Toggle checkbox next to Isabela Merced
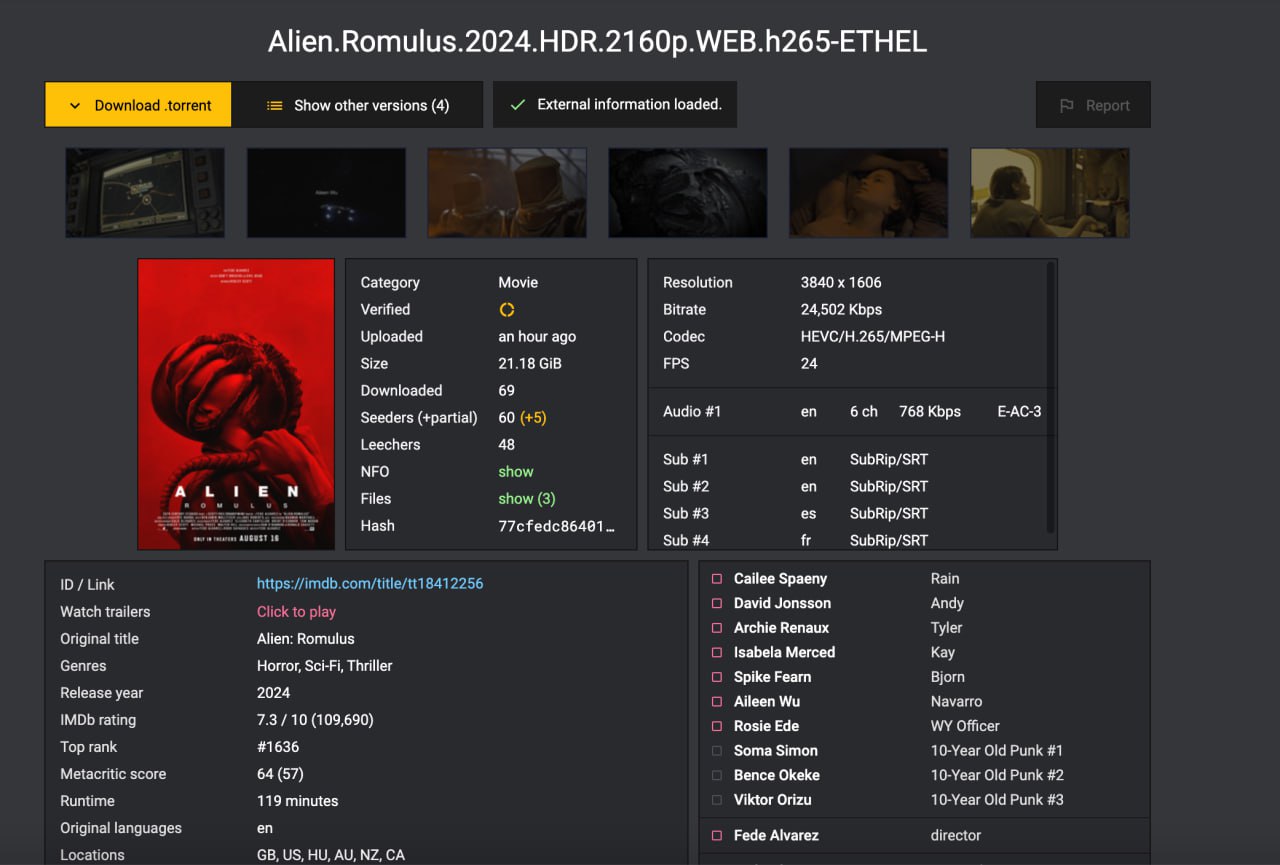Screen dimensions: 1280x865 coord(716,653)
